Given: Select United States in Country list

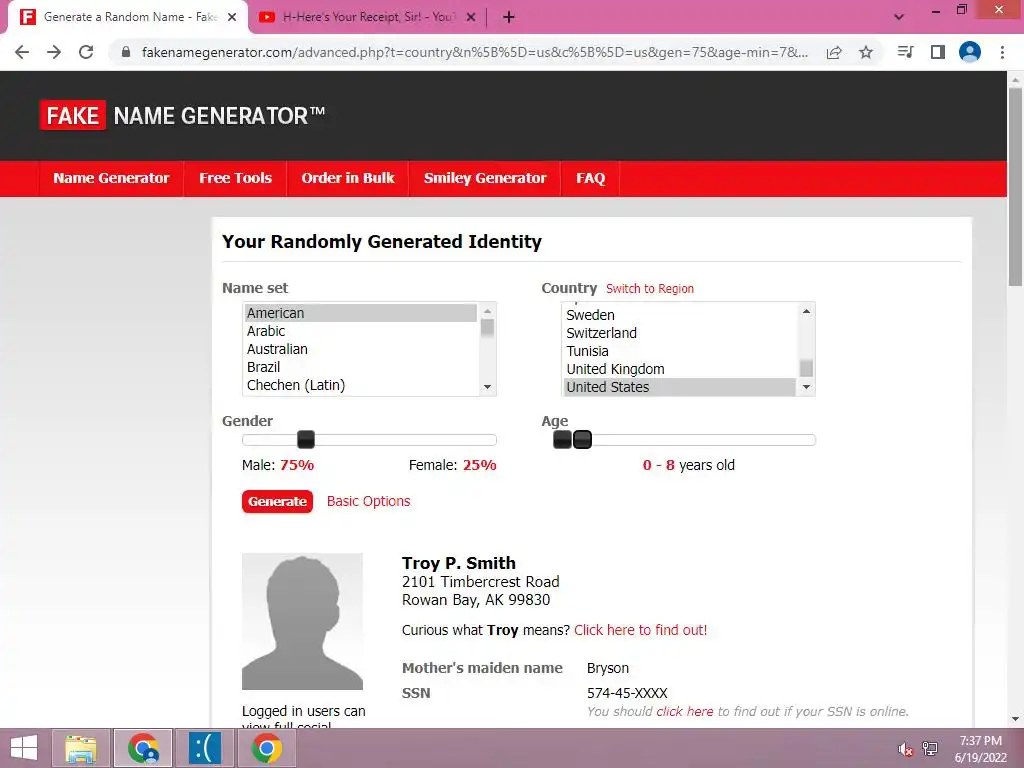Looking at the screenshot, I should coord(679,387).
